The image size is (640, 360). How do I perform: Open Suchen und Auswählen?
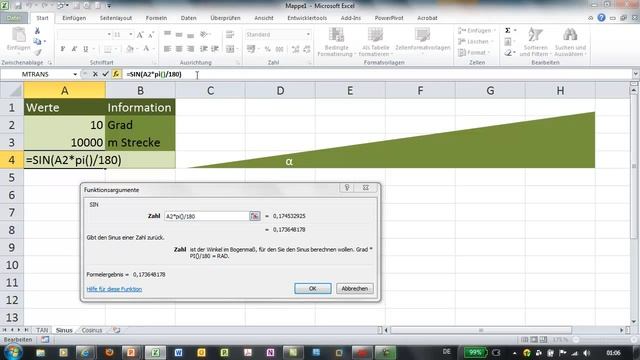click(570, 42)
